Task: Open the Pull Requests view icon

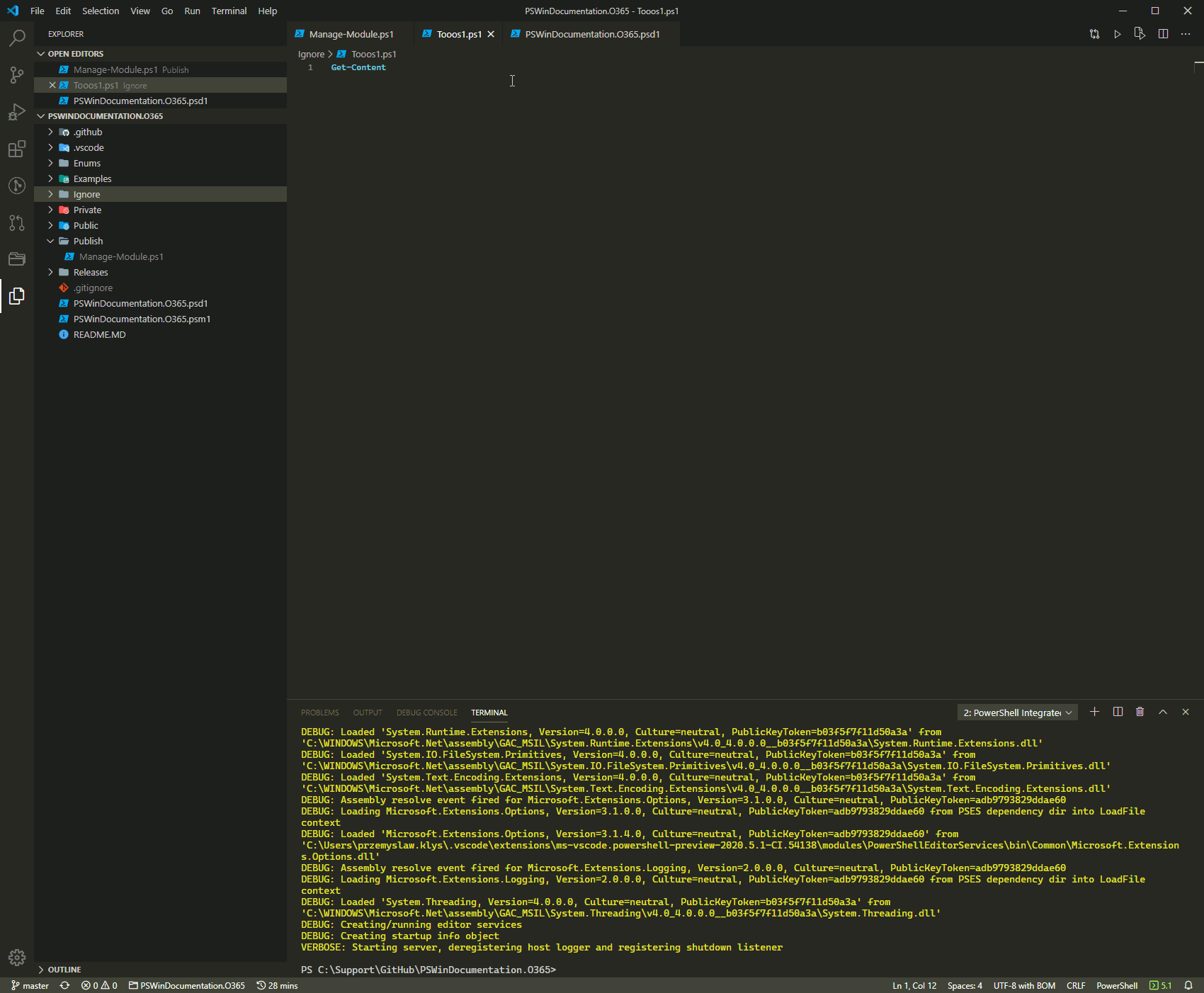Action: pos(17,222)
